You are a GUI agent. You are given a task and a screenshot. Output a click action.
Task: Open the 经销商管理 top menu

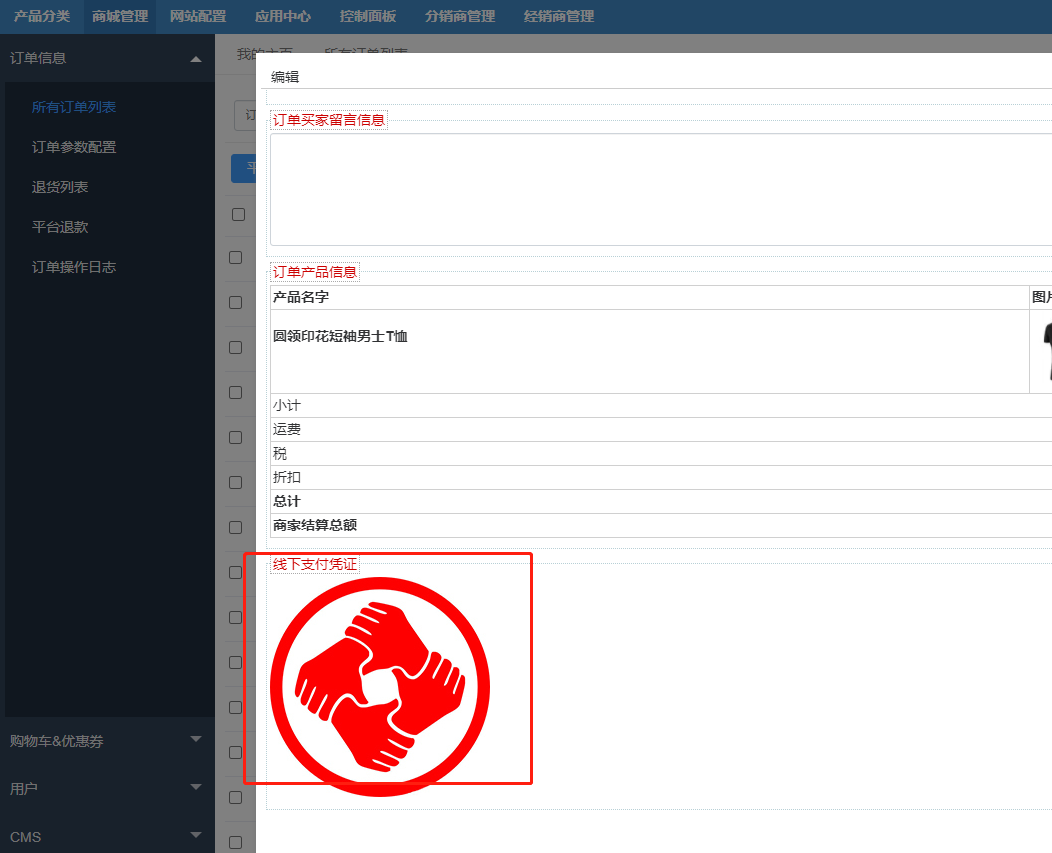559,16
